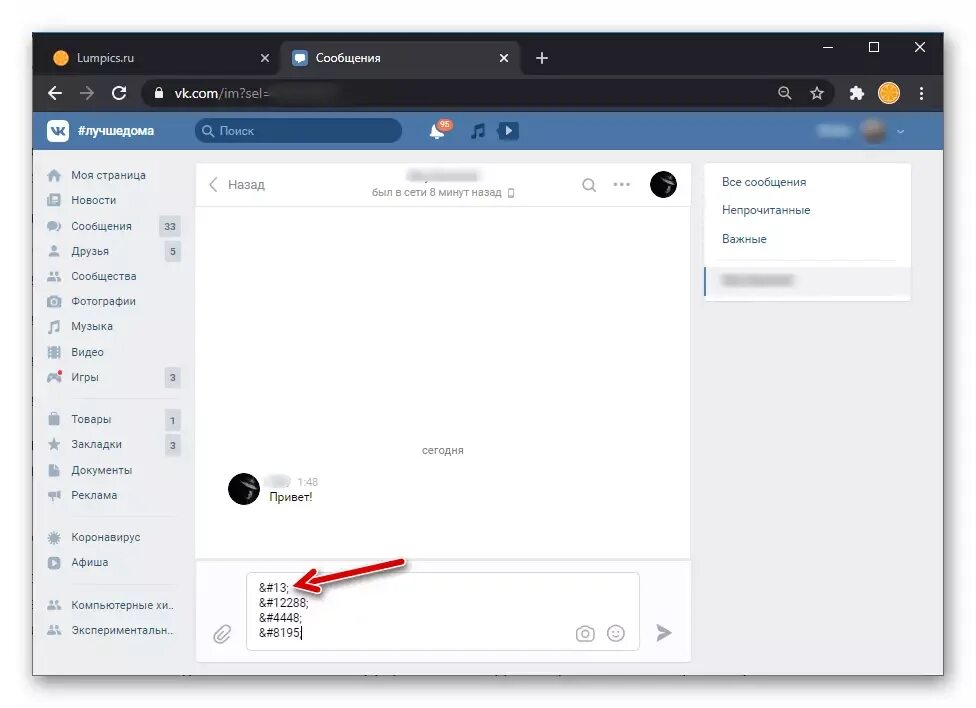Send the message with the arrow
This screenshot has height=708, width=976.
(664, 633)
